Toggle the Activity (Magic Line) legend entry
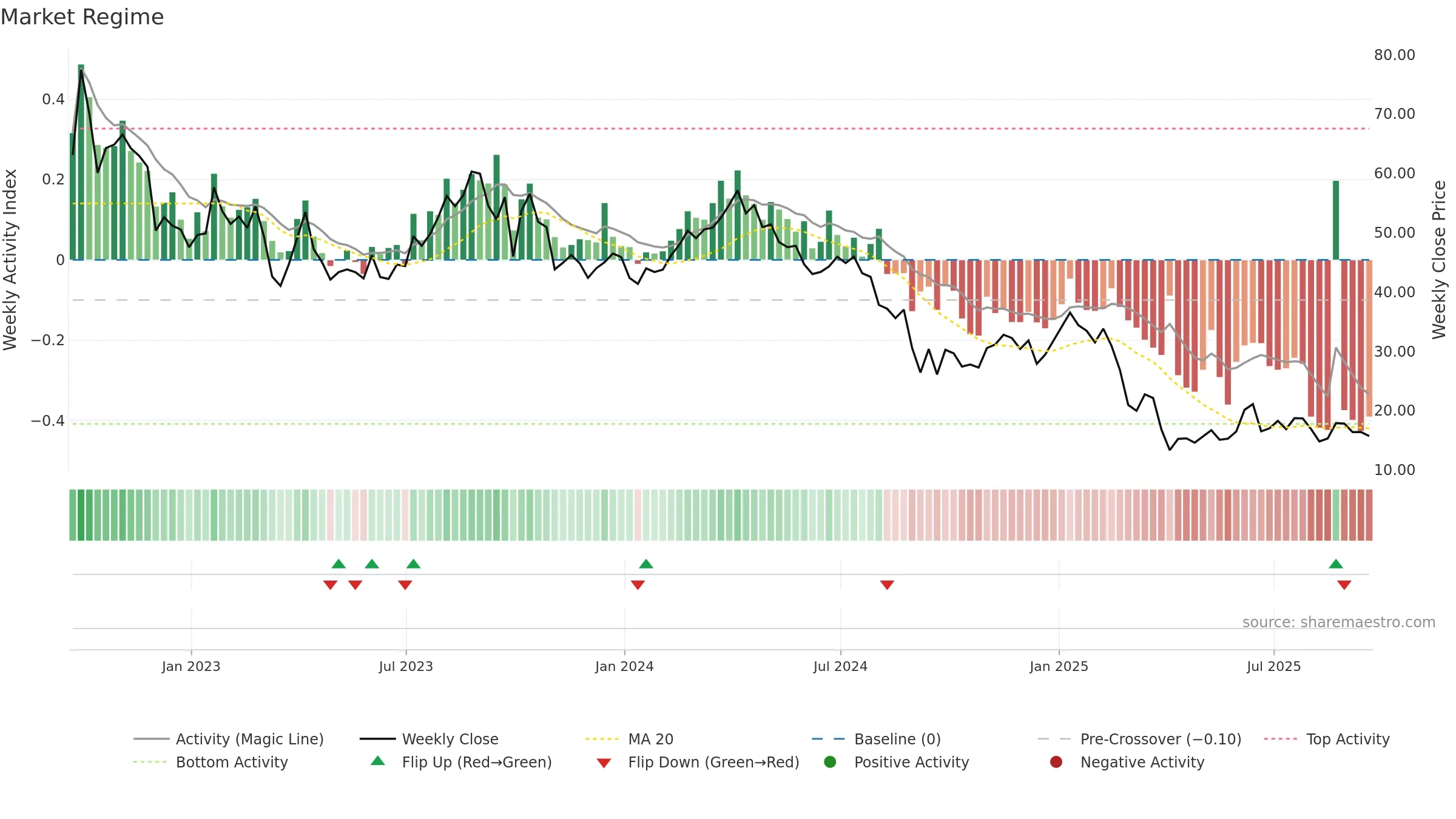The height and width of the screenshot is (819, 1456). click(x=229, y=739)
